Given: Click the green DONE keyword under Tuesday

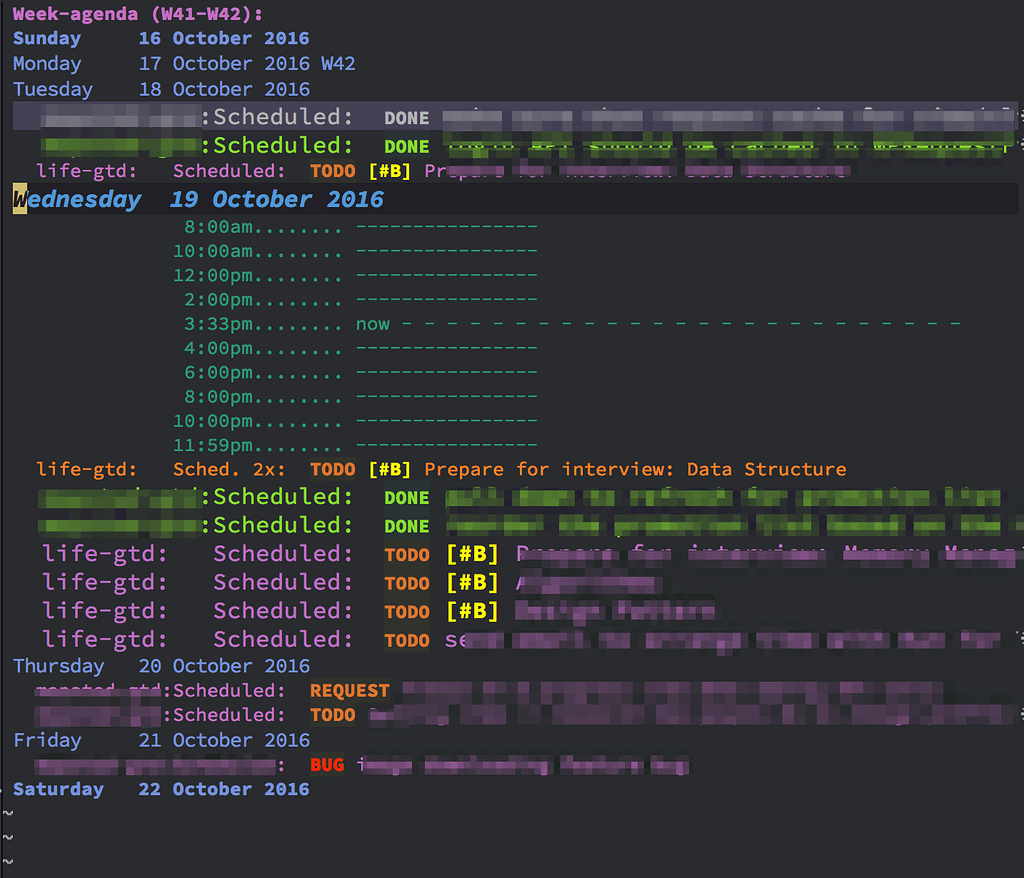Looking at the screenshot, I should (407, 147).
